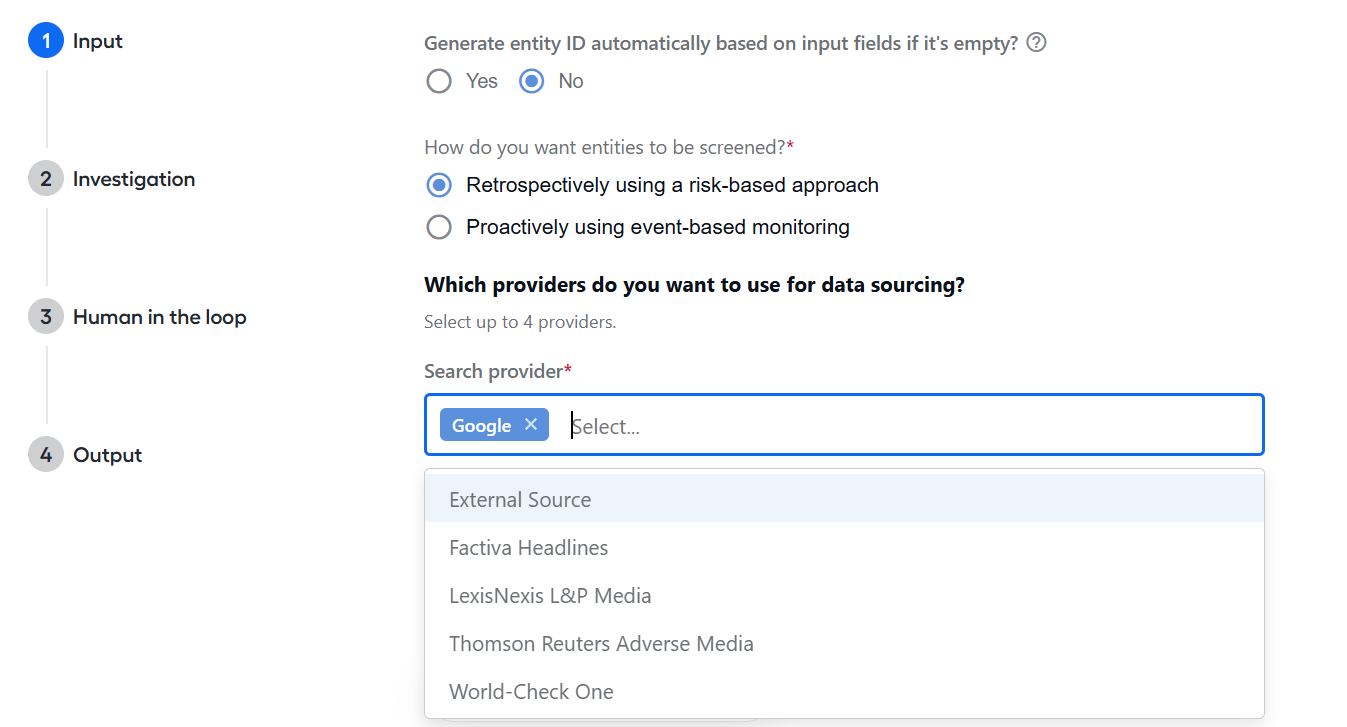Select No for automatic entity ID generation
The height and width of the screenshot is (727, 1347).
tap(532, 81)
